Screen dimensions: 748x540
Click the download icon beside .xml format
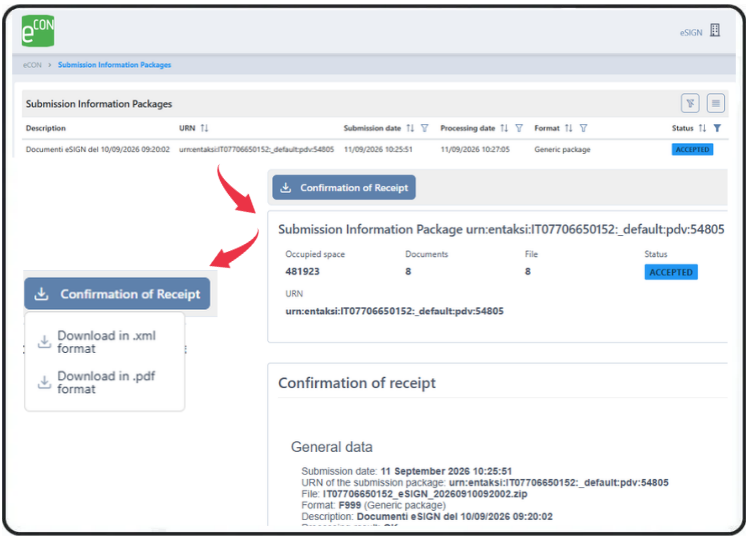[x=44, y=342]
